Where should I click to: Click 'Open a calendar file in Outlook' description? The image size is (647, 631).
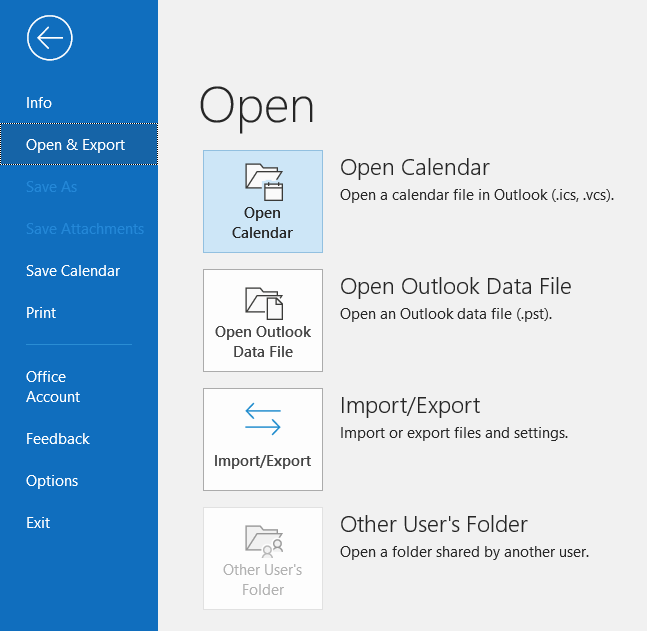click(477, 195)
